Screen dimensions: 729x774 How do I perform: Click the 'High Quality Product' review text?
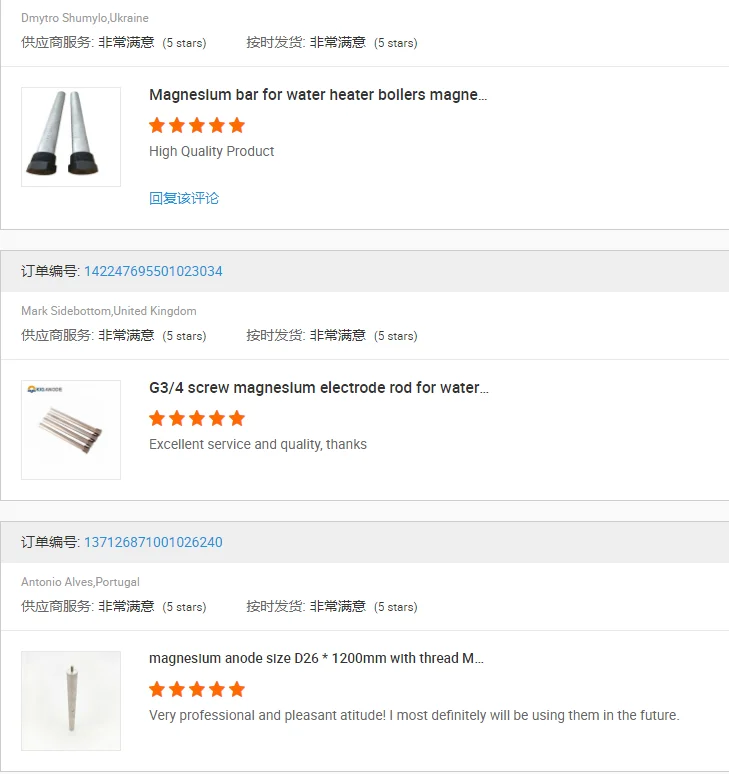211,151
